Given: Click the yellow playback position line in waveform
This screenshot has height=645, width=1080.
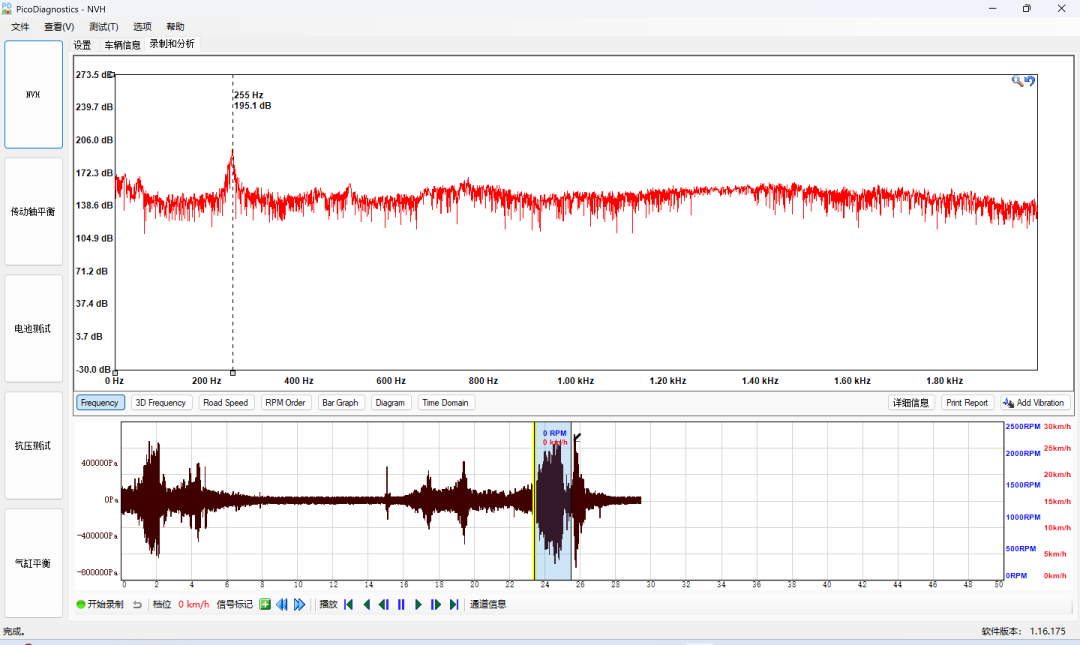Looking at the screenshot, I should tap(534, 501).
